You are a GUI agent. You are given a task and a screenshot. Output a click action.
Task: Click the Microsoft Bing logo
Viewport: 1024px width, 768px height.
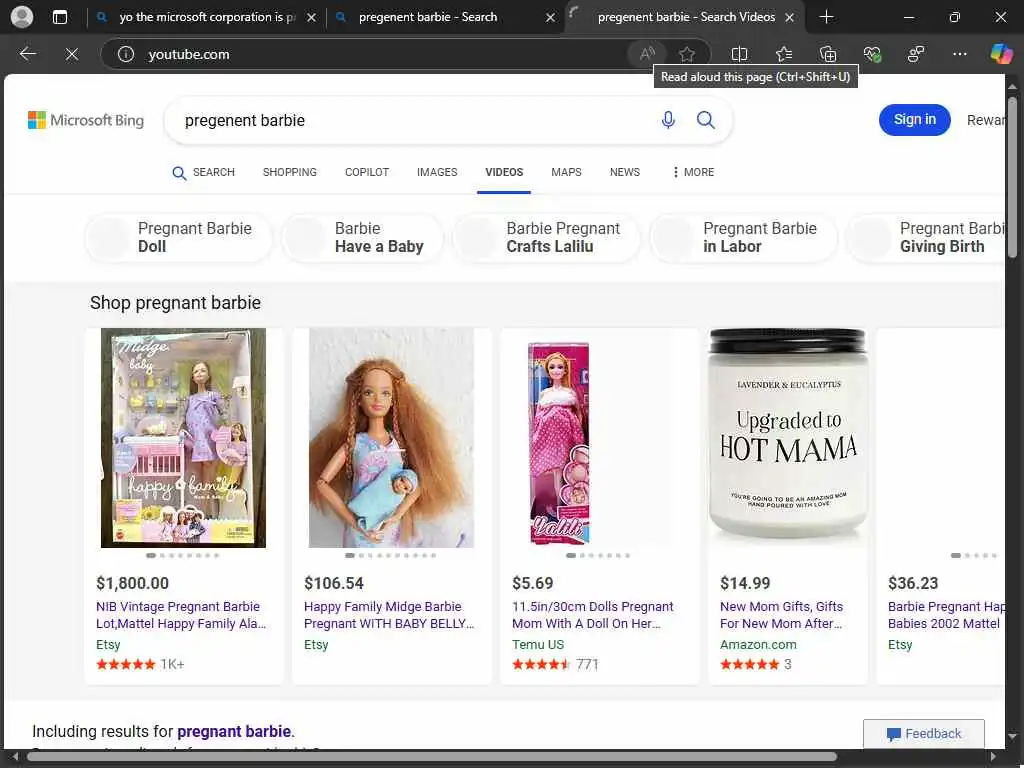pyautogui.click(x=86, y=120)
